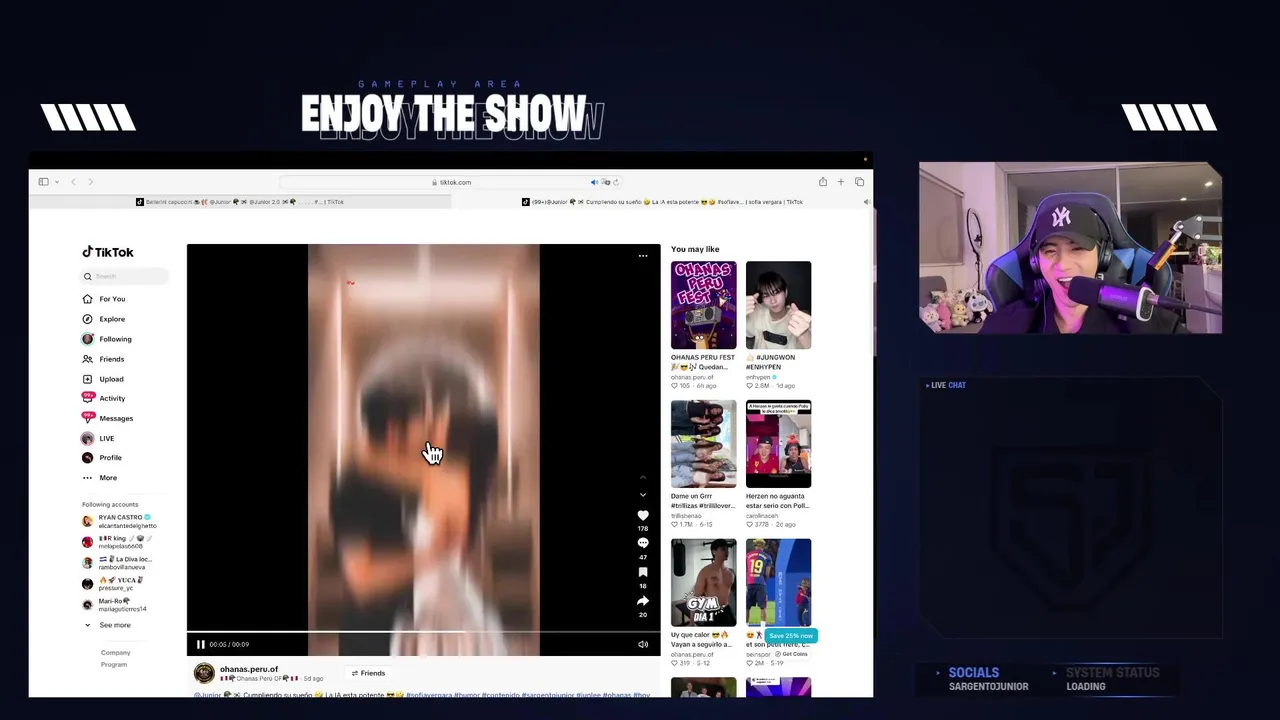Open Activity notifications
1280x720 pixels.
[104, 398]
